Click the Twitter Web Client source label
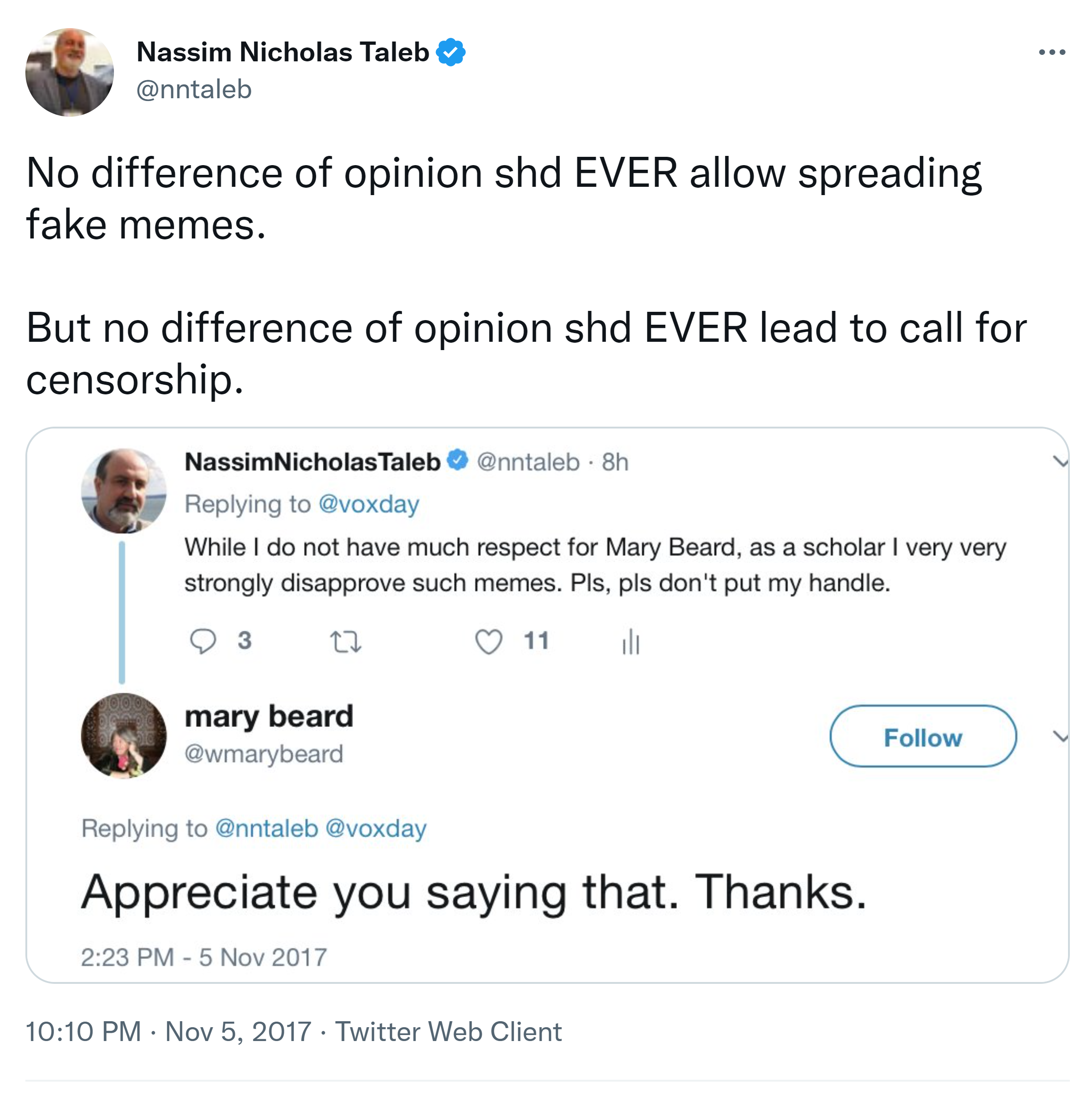1092x1095 pixels. [448, 1031]
